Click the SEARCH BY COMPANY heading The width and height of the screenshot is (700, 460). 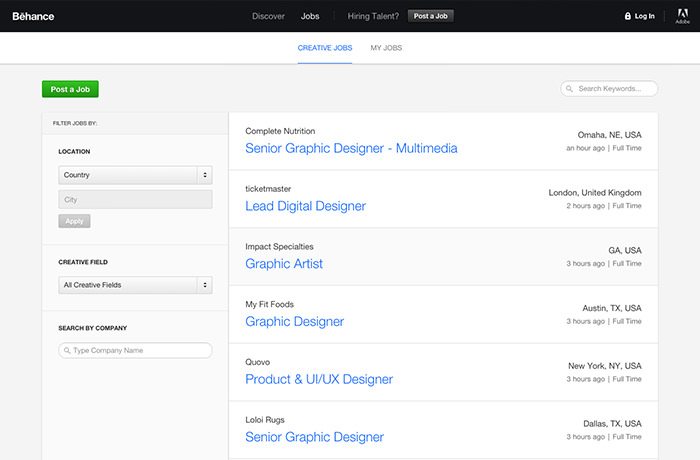click(x=92, y=328)
